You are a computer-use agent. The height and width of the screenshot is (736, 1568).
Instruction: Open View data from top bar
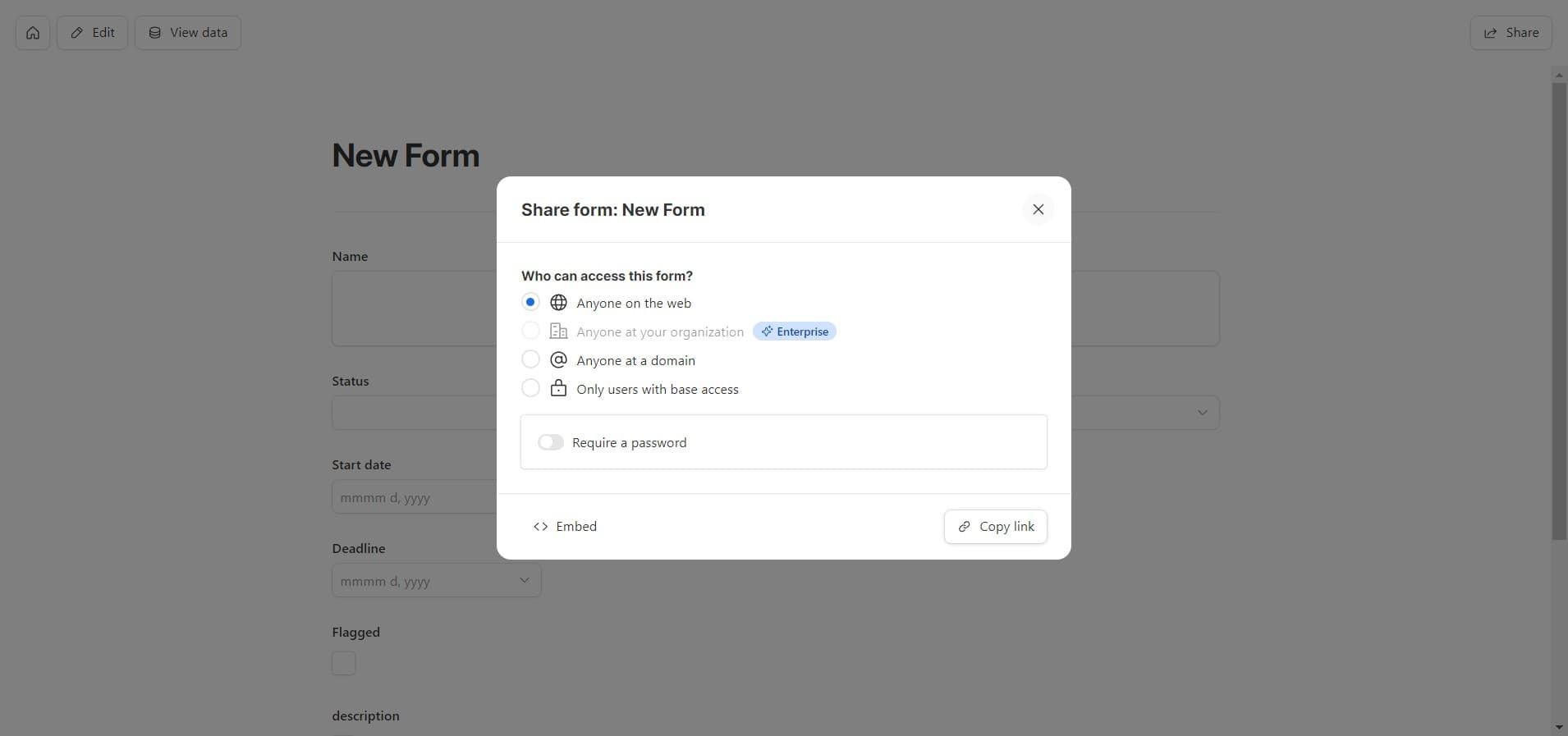[x=188, y=33]
